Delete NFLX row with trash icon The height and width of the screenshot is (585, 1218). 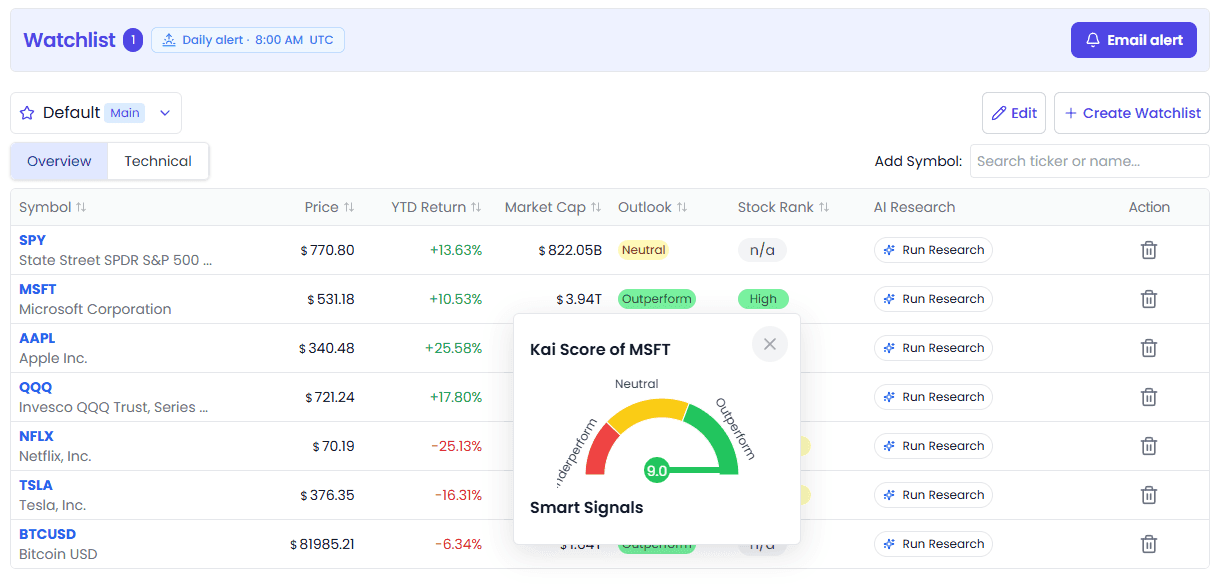click(x=1149, y=446)
